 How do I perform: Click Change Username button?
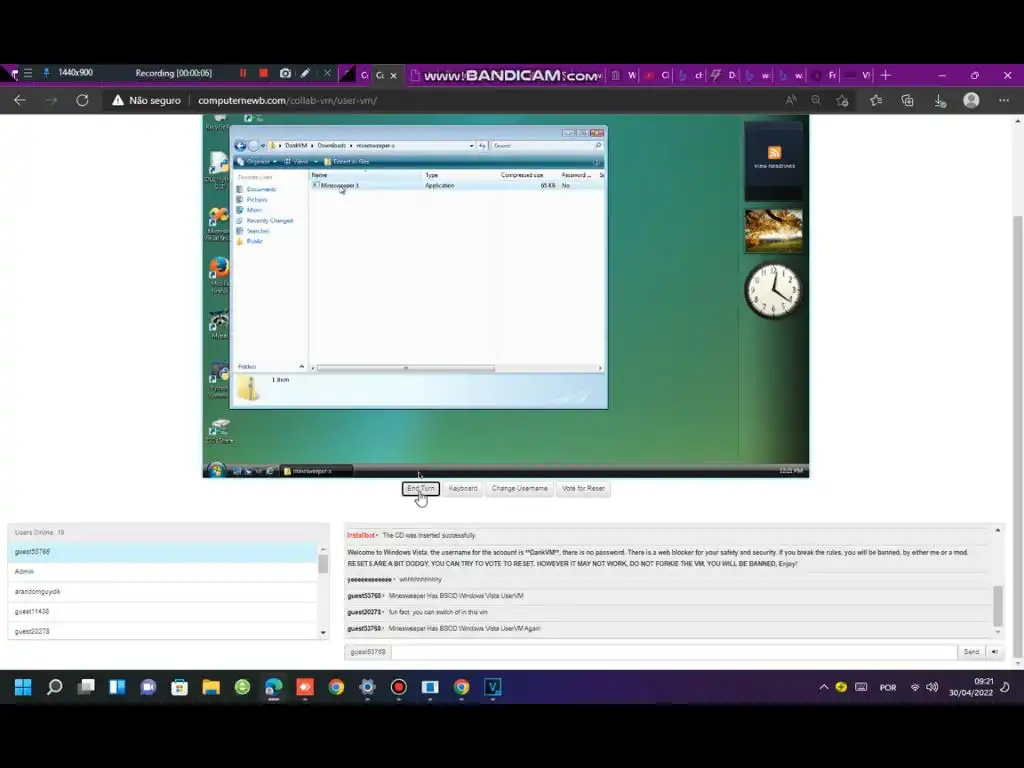click(x=519, y=488)
